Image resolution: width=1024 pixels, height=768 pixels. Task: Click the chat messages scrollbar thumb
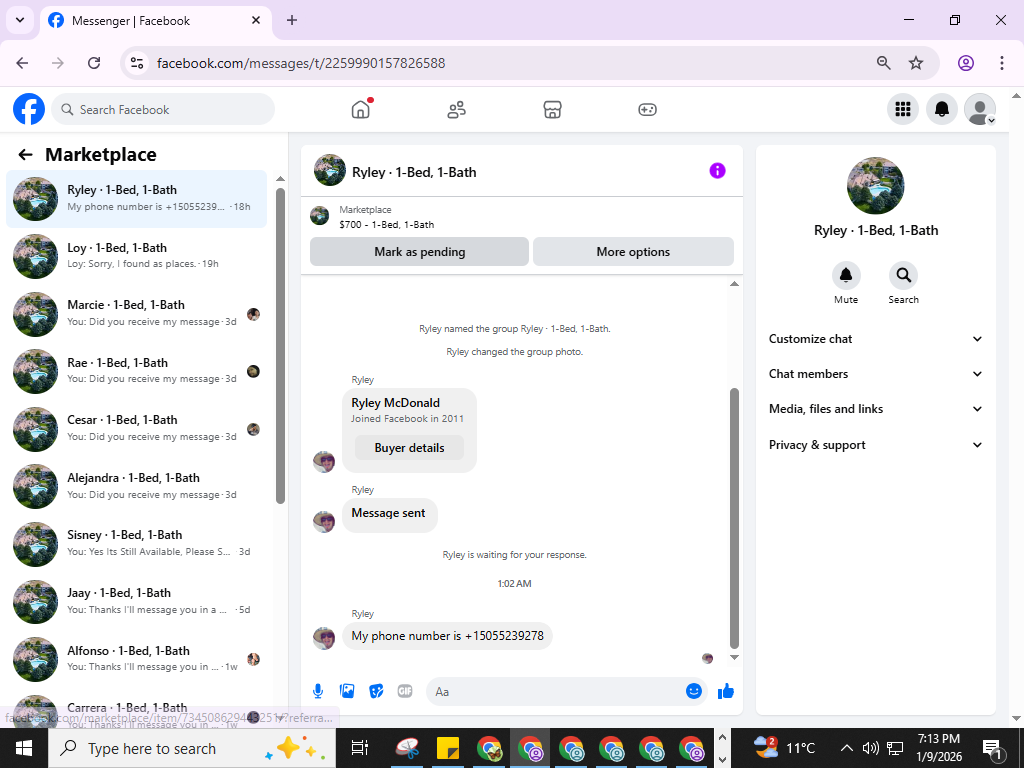click(734, 518)
